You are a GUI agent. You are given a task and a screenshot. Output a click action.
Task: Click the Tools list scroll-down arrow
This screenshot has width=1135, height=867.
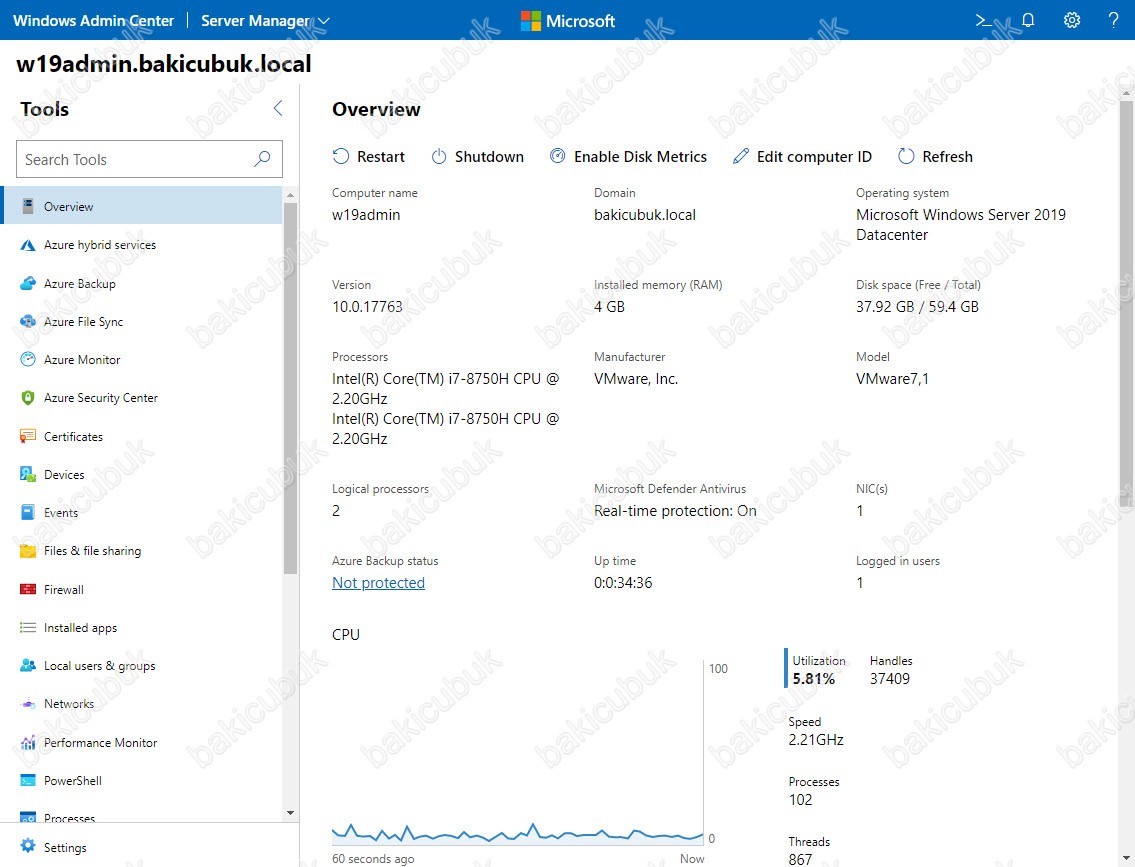[290, 813]
